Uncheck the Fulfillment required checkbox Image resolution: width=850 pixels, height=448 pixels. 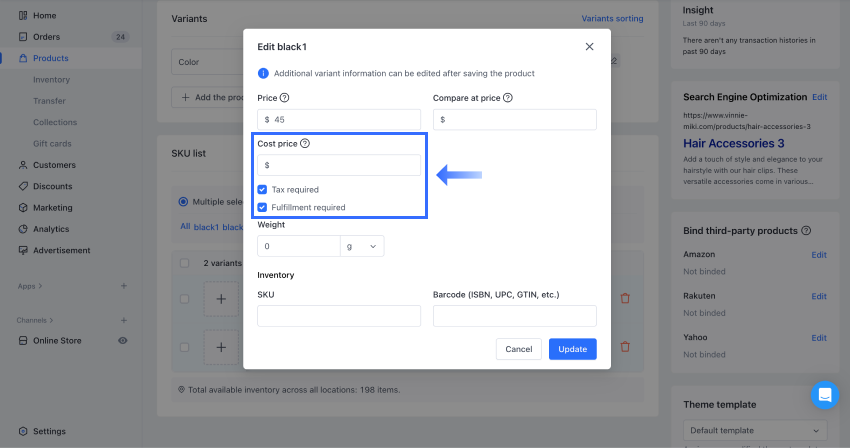tap(262, 207)
